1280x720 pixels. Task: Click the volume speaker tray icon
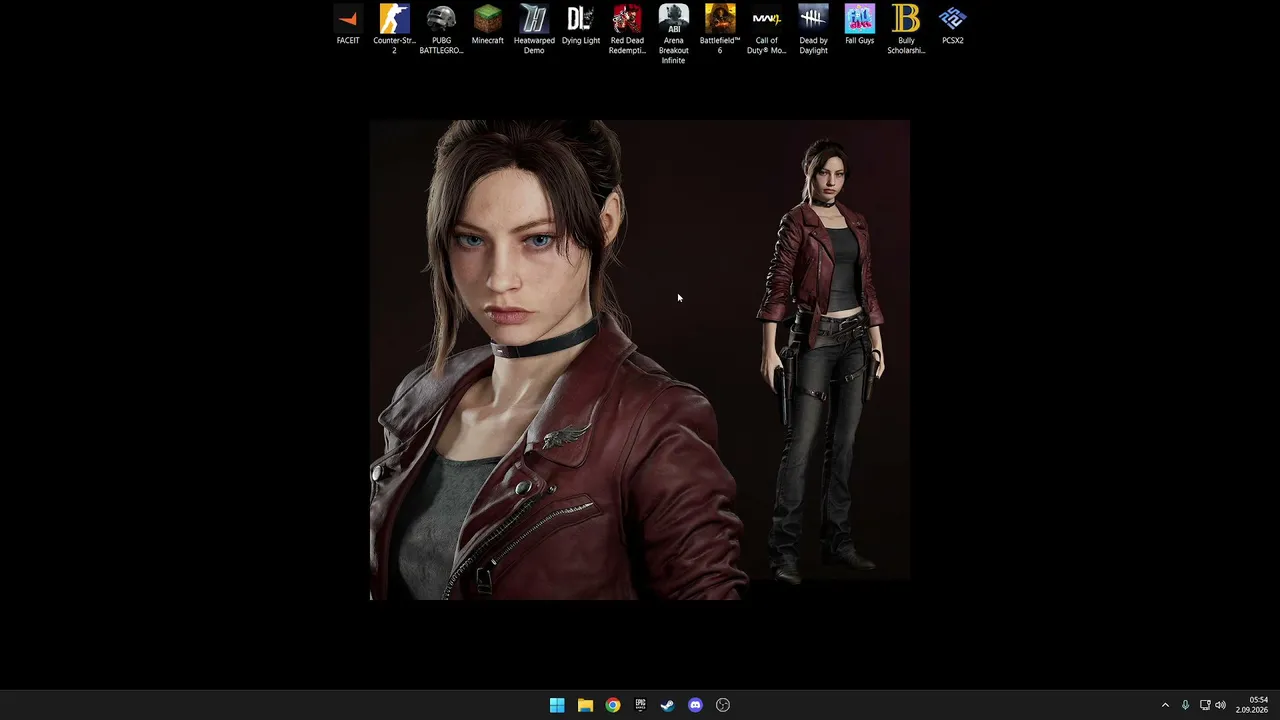coord(1220,705)
